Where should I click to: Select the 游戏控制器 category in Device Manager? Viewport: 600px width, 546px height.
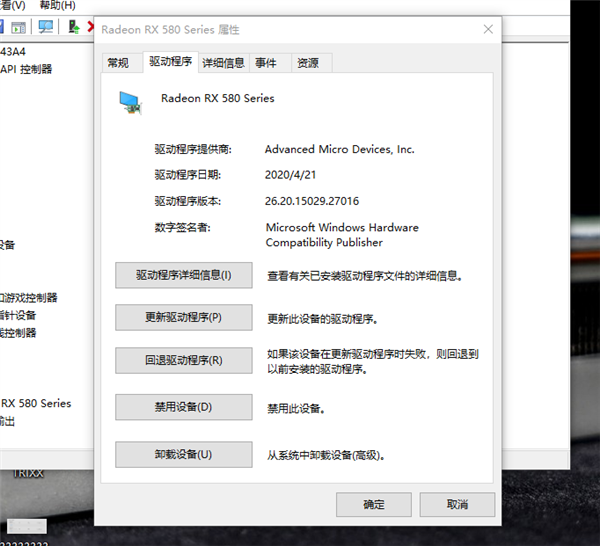[29, 298]
